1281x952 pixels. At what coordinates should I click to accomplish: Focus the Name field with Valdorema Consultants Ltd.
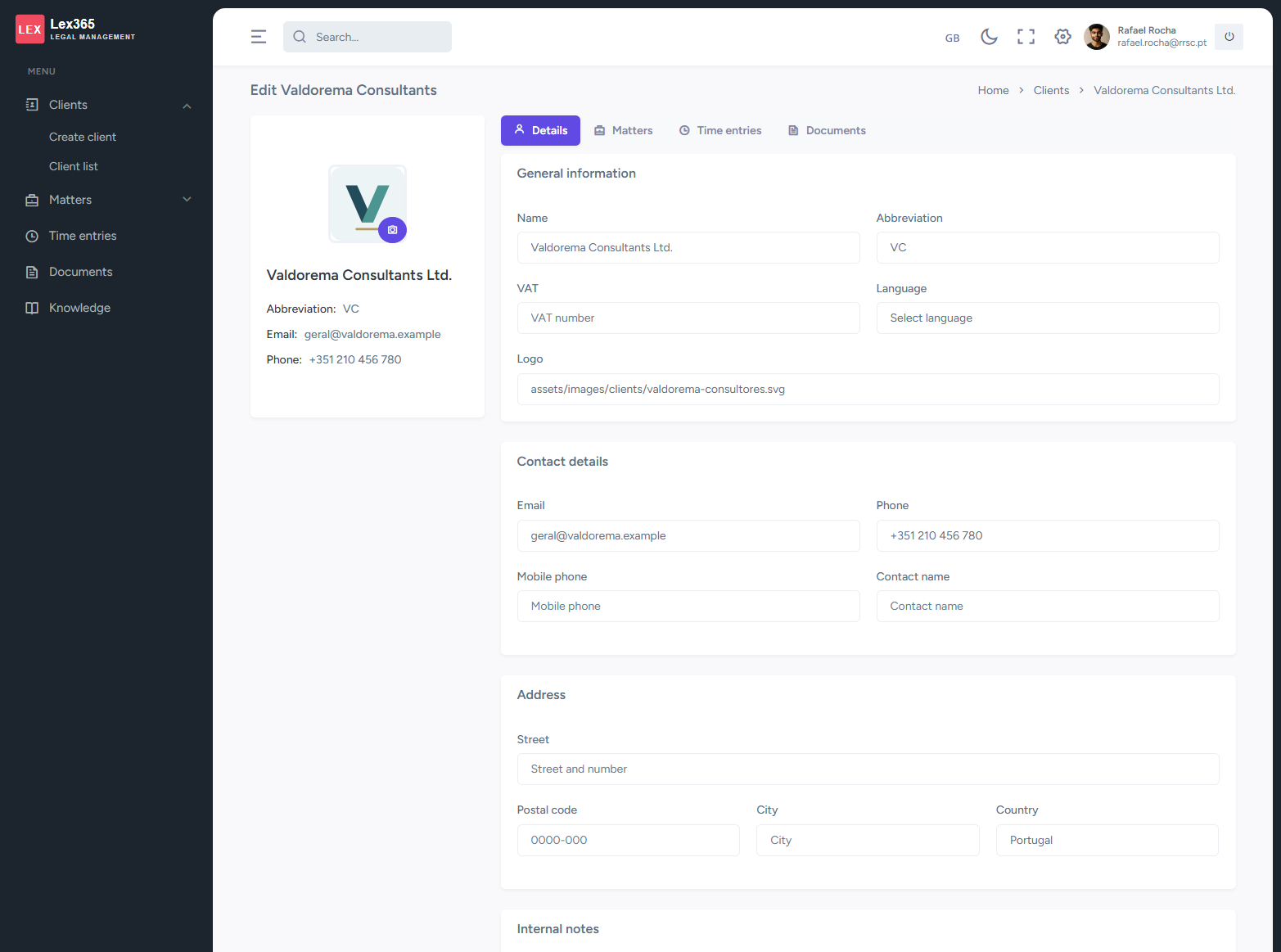(688, 248)
